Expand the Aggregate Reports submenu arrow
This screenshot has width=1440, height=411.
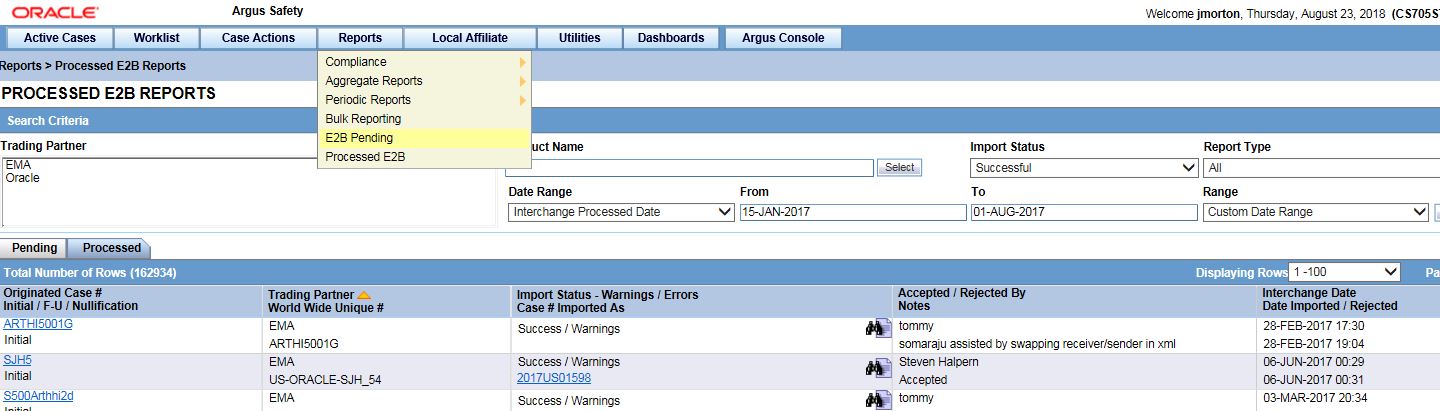coord(522,81)
